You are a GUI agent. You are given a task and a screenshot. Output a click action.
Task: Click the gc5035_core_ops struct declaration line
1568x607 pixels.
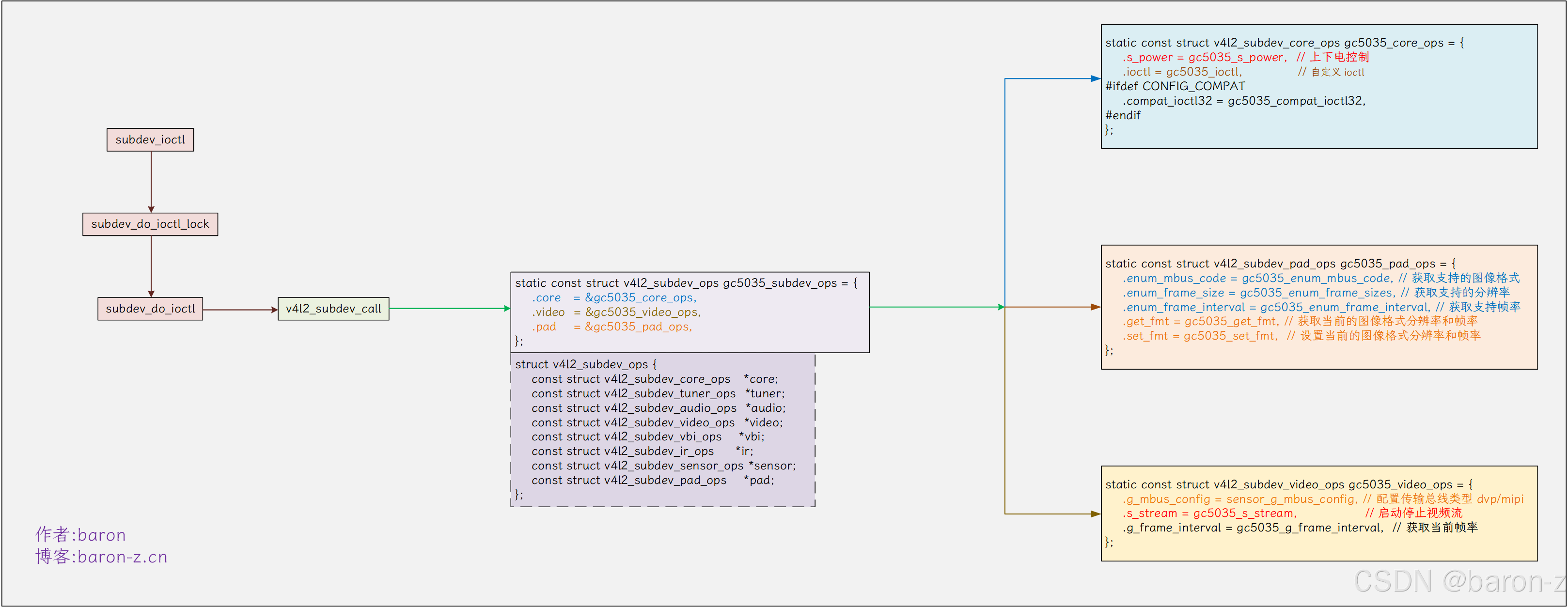click(x=1285, y=43)
